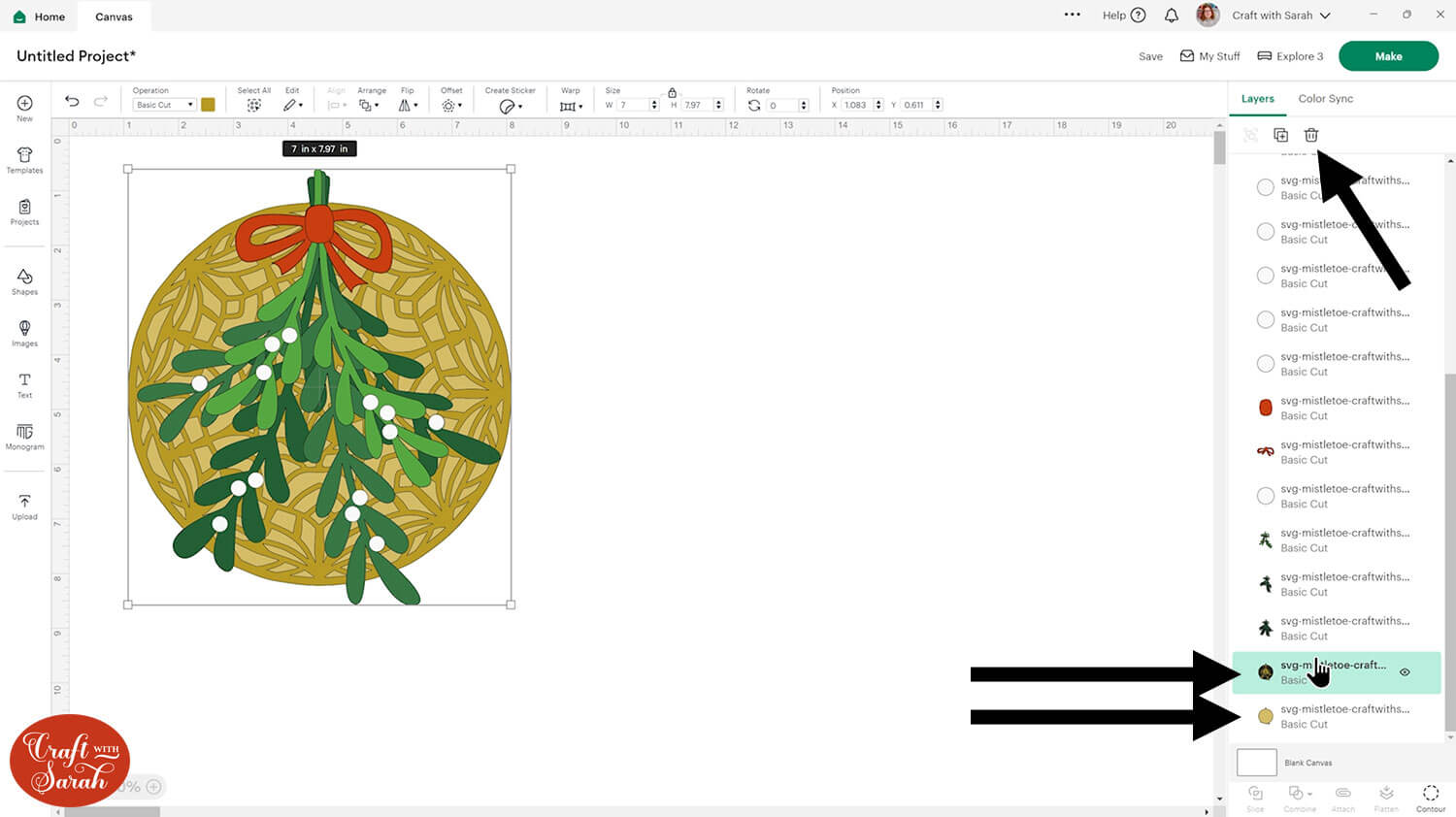
Task: Toggle the size aspect ratio lock
Action: 672,92
